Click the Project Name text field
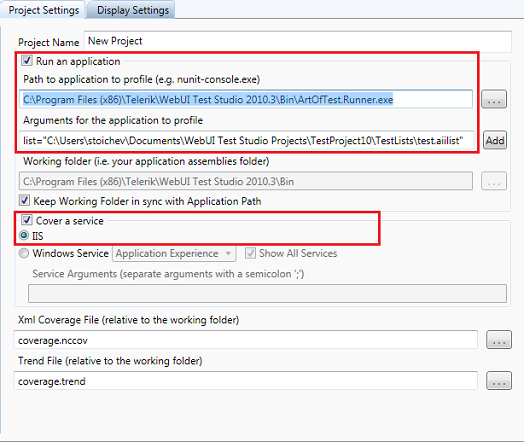The width and height of the screenshot is (524, 442). [x=297, y=41]
